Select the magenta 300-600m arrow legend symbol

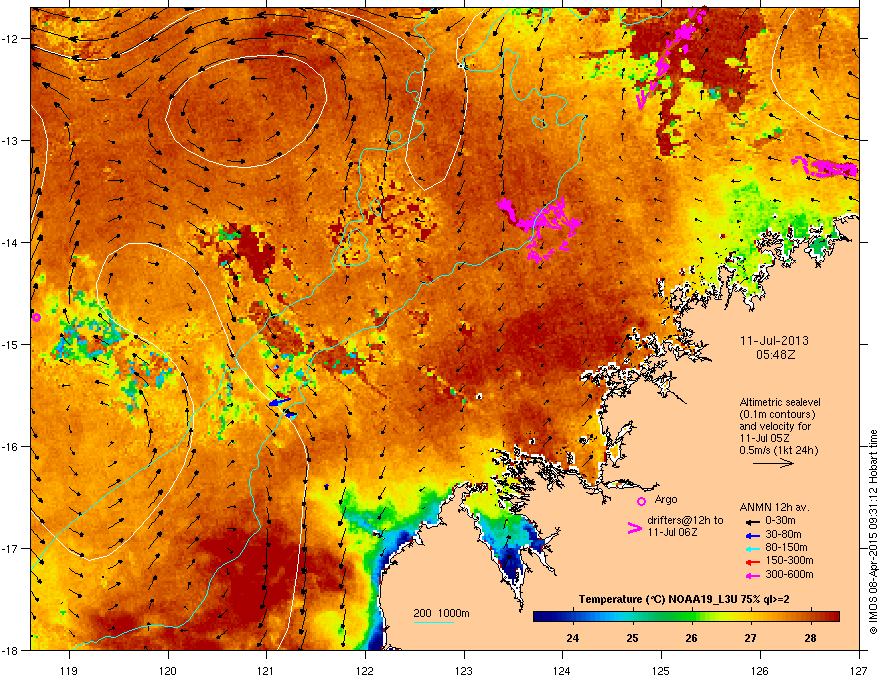(x=751, y=576)
